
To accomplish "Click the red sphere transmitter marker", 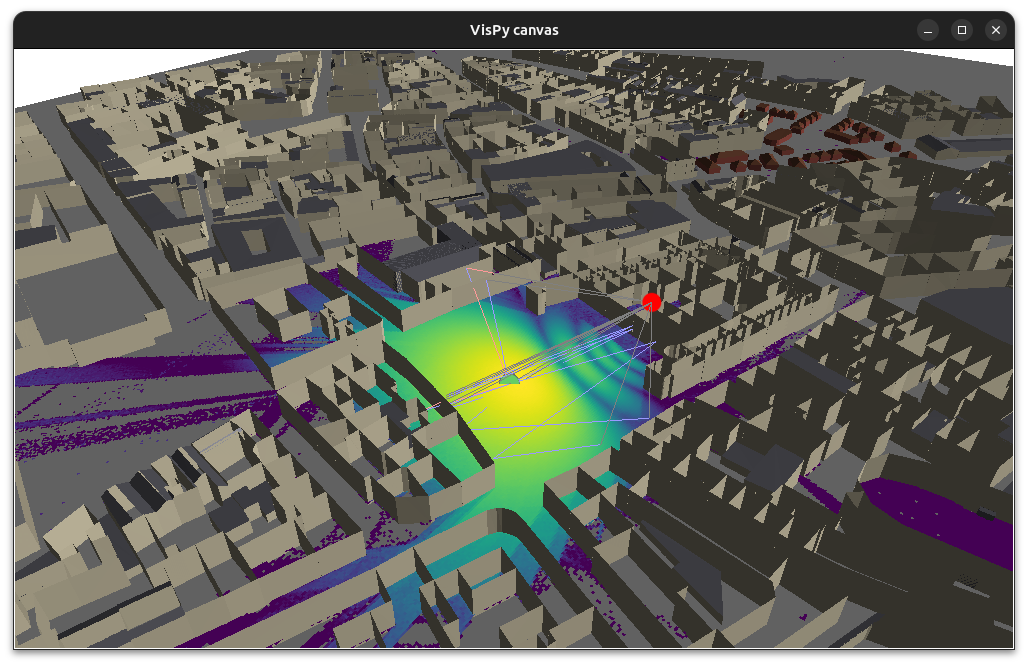I will point(652,302).
